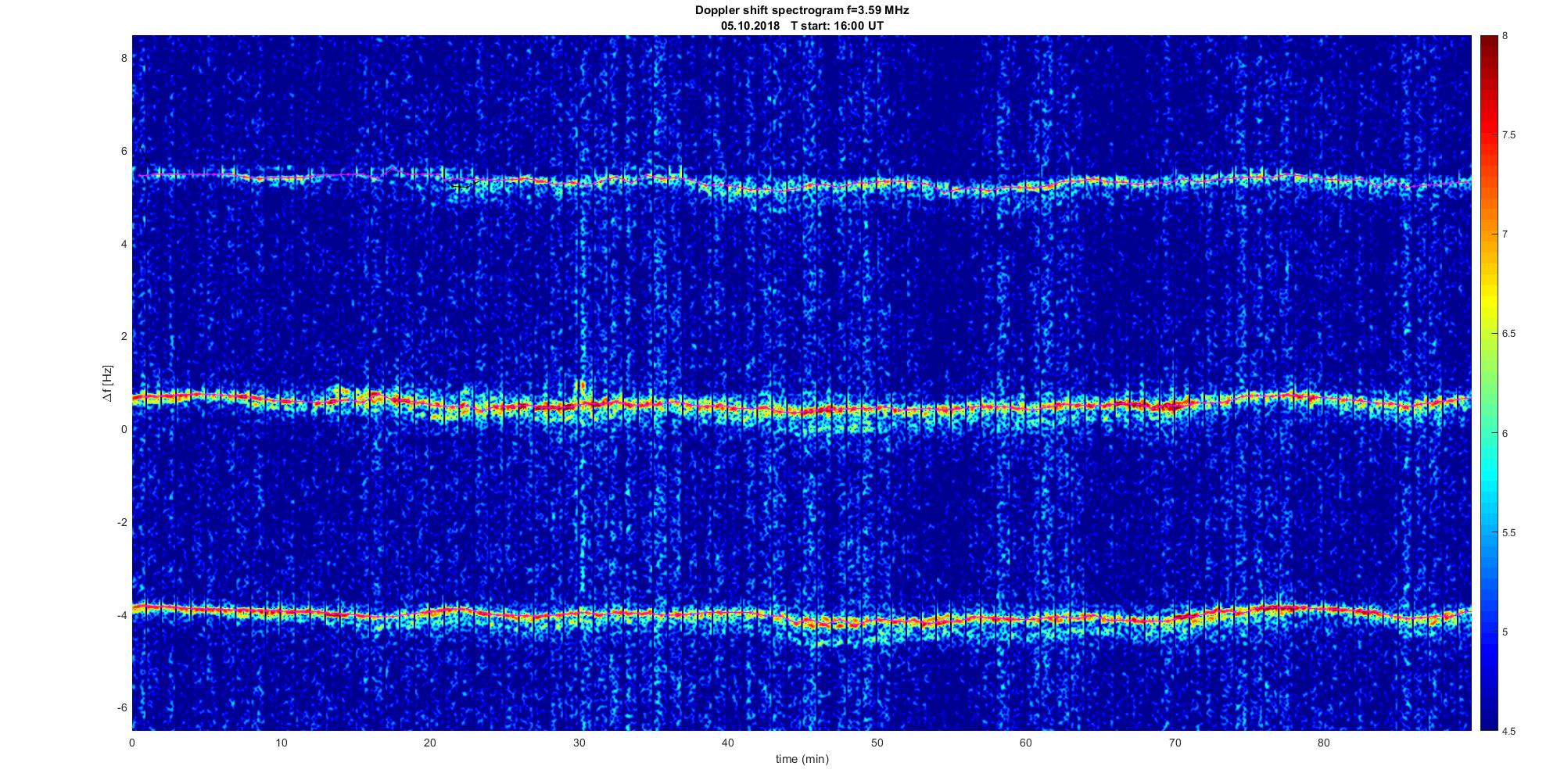Screen dimensions: 1564x784
Task: Click the title "Doppler shift spectrogram f=3.59 MHz"
Action: pyautogui.click(x=802, y=10)
